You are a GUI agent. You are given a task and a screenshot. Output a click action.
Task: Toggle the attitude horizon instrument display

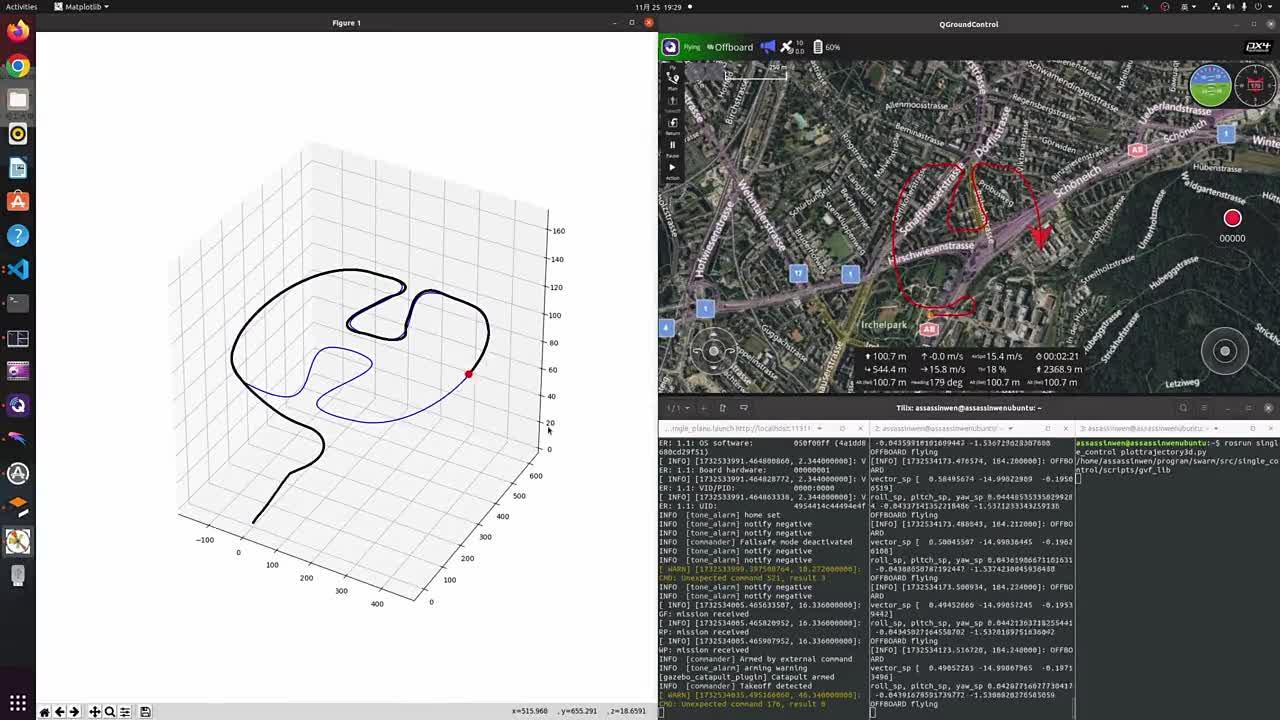tap(1210, 86)
